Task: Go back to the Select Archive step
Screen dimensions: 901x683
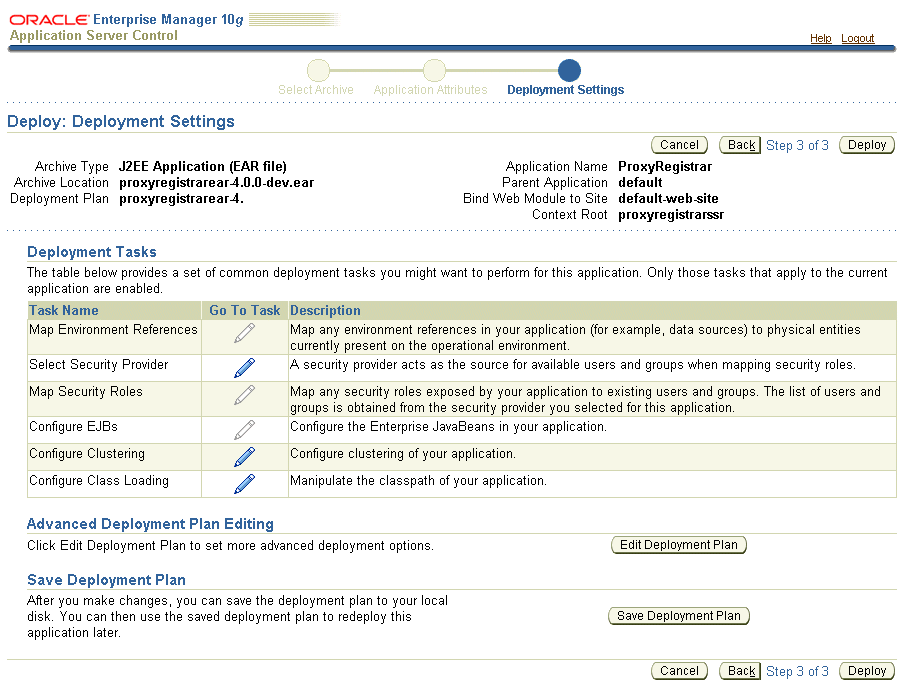Action: coord(317,70)
